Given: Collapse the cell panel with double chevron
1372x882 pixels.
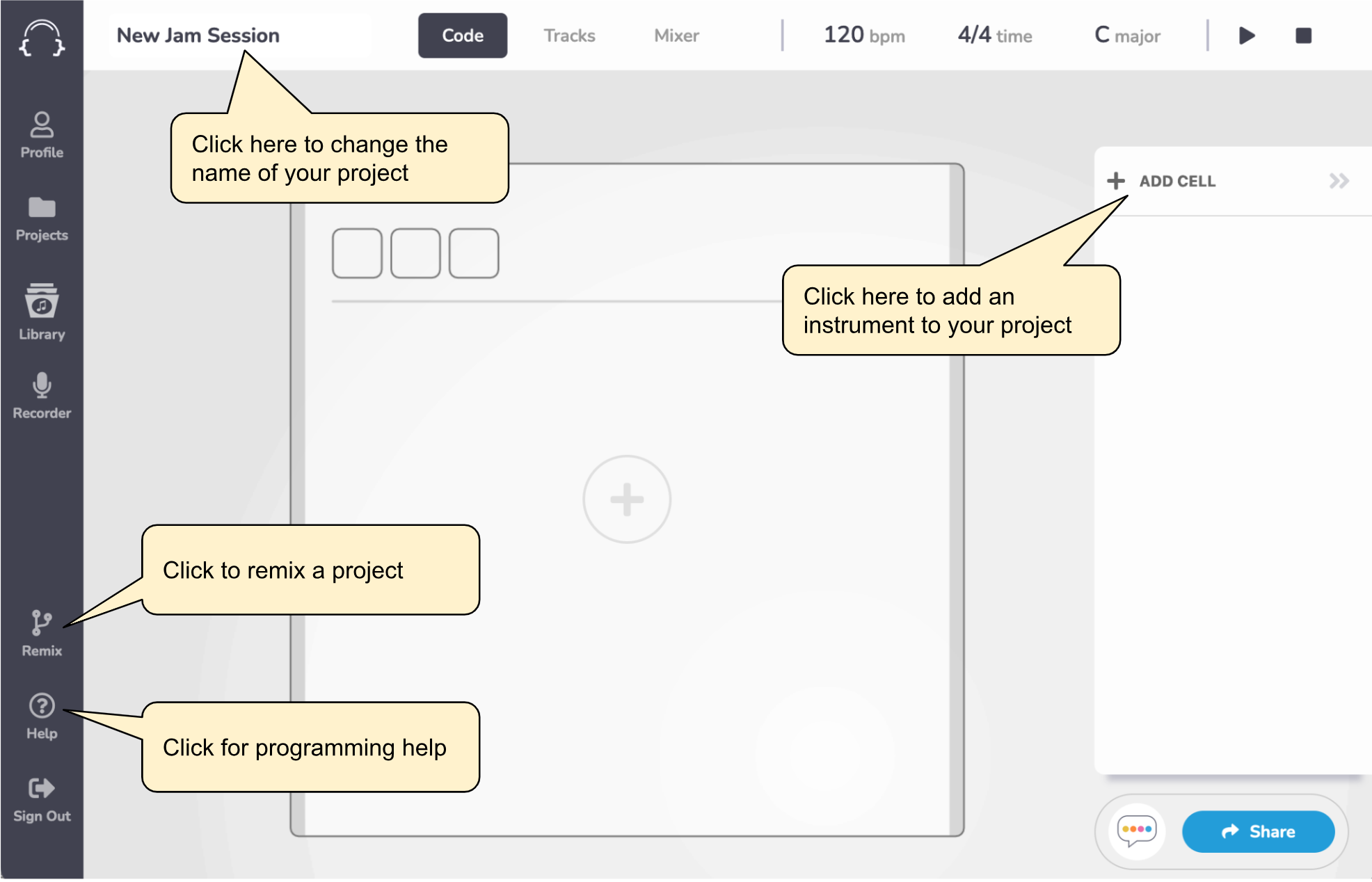Looking at the screenshot, I should coord(1339,182).
